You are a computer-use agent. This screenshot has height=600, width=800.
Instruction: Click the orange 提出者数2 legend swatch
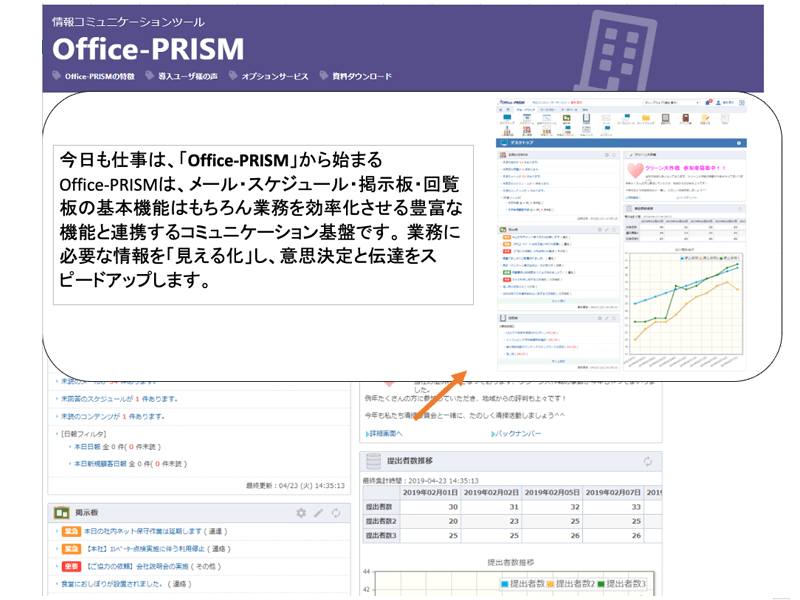[551, 584]
